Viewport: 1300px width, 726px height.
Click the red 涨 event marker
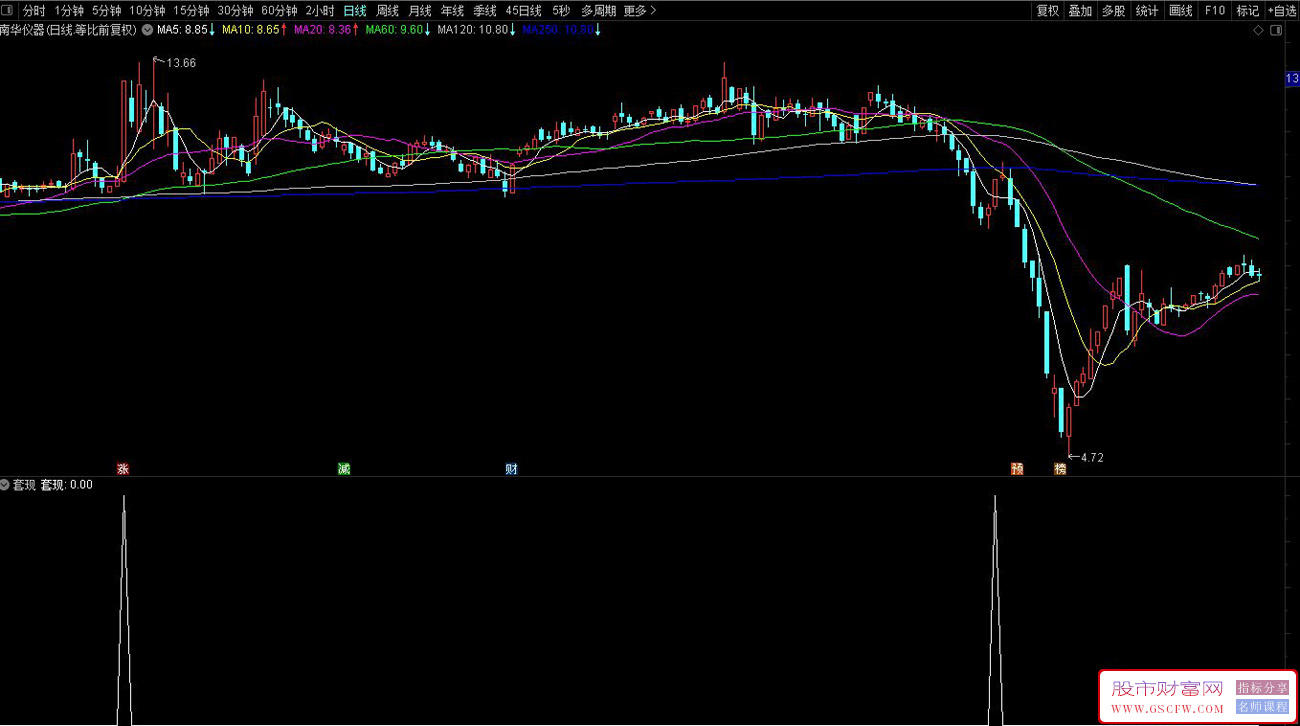tap(124, 468)
